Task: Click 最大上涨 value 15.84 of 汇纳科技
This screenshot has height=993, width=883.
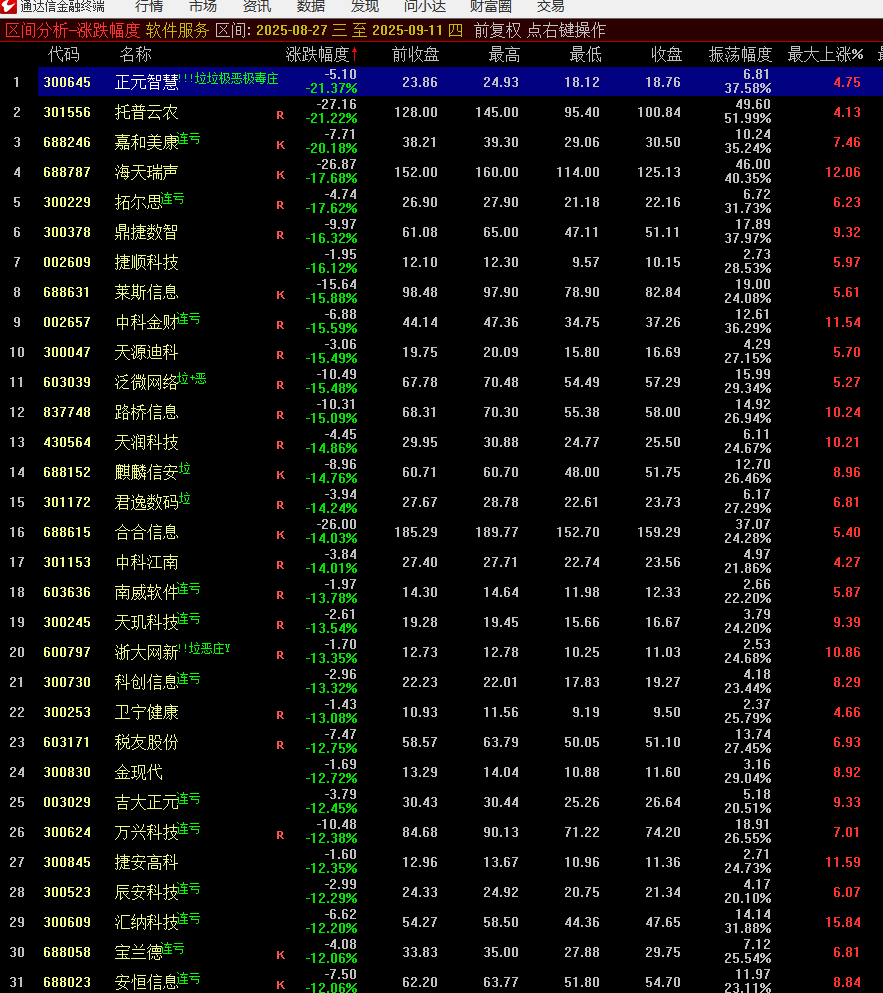Action: tap(843, 922)
